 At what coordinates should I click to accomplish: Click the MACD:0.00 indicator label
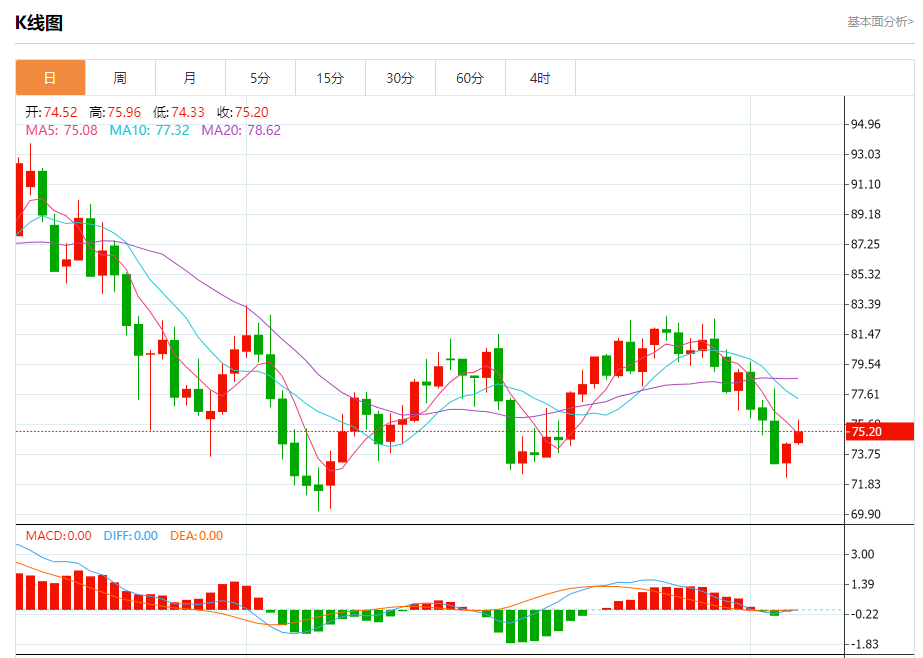click(x=58, y=536)
